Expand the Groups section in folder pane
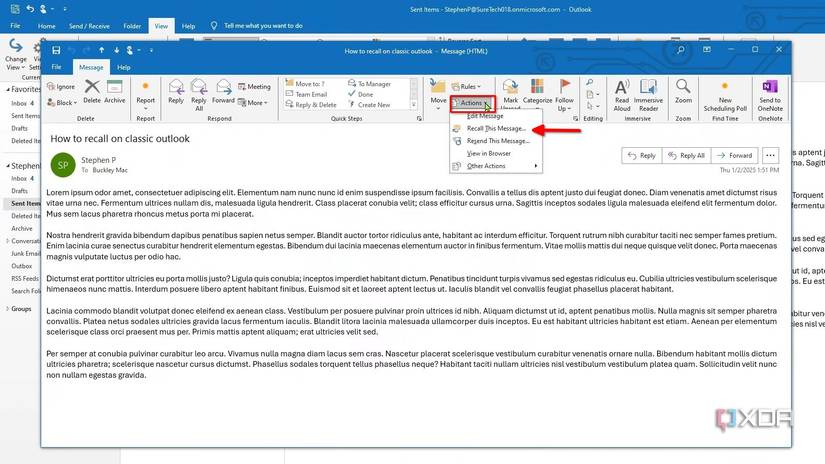 (x=7, y=309)
